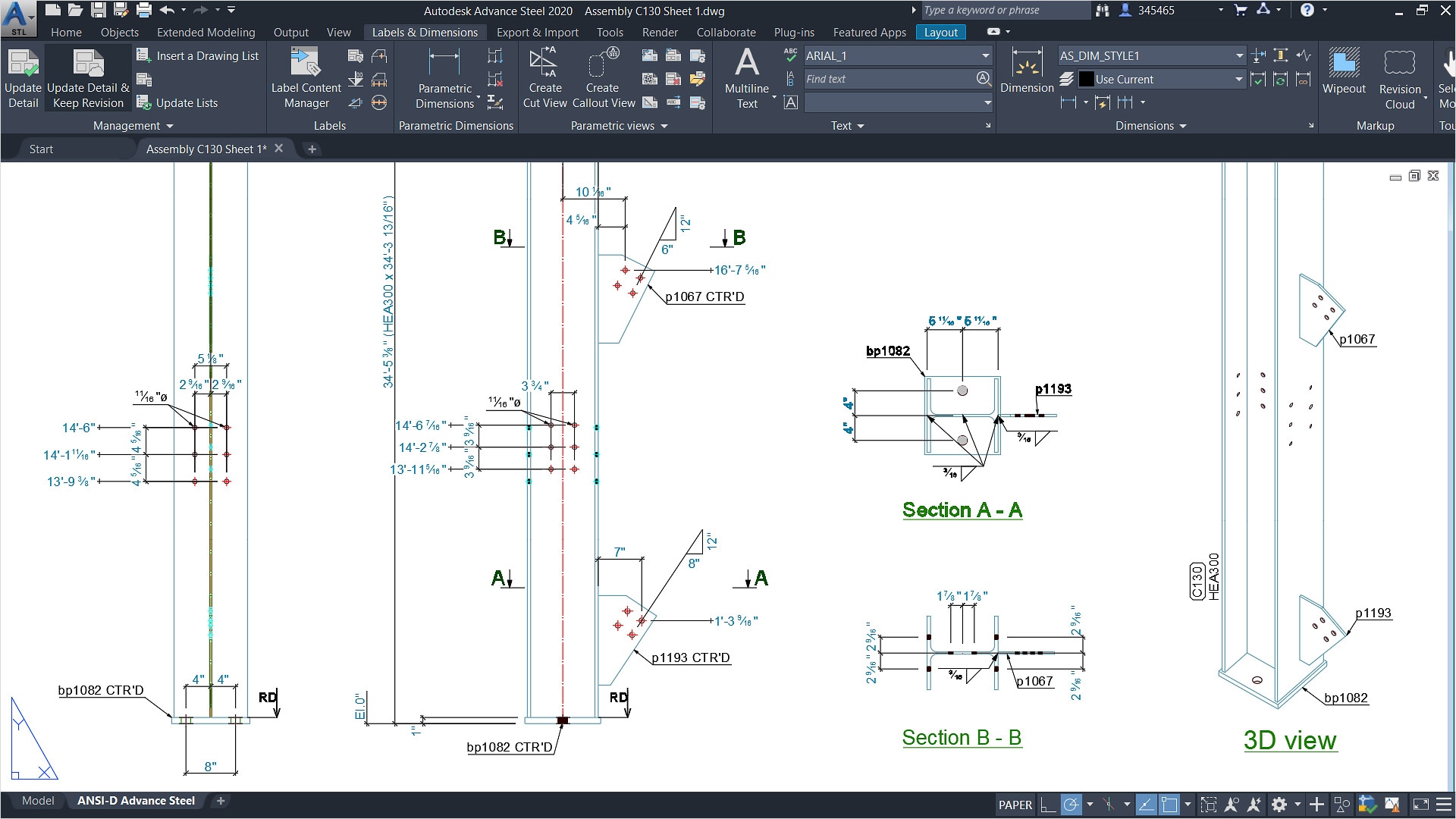Expand the Management panel
The image size is (1456, 819).
point(133,126)
